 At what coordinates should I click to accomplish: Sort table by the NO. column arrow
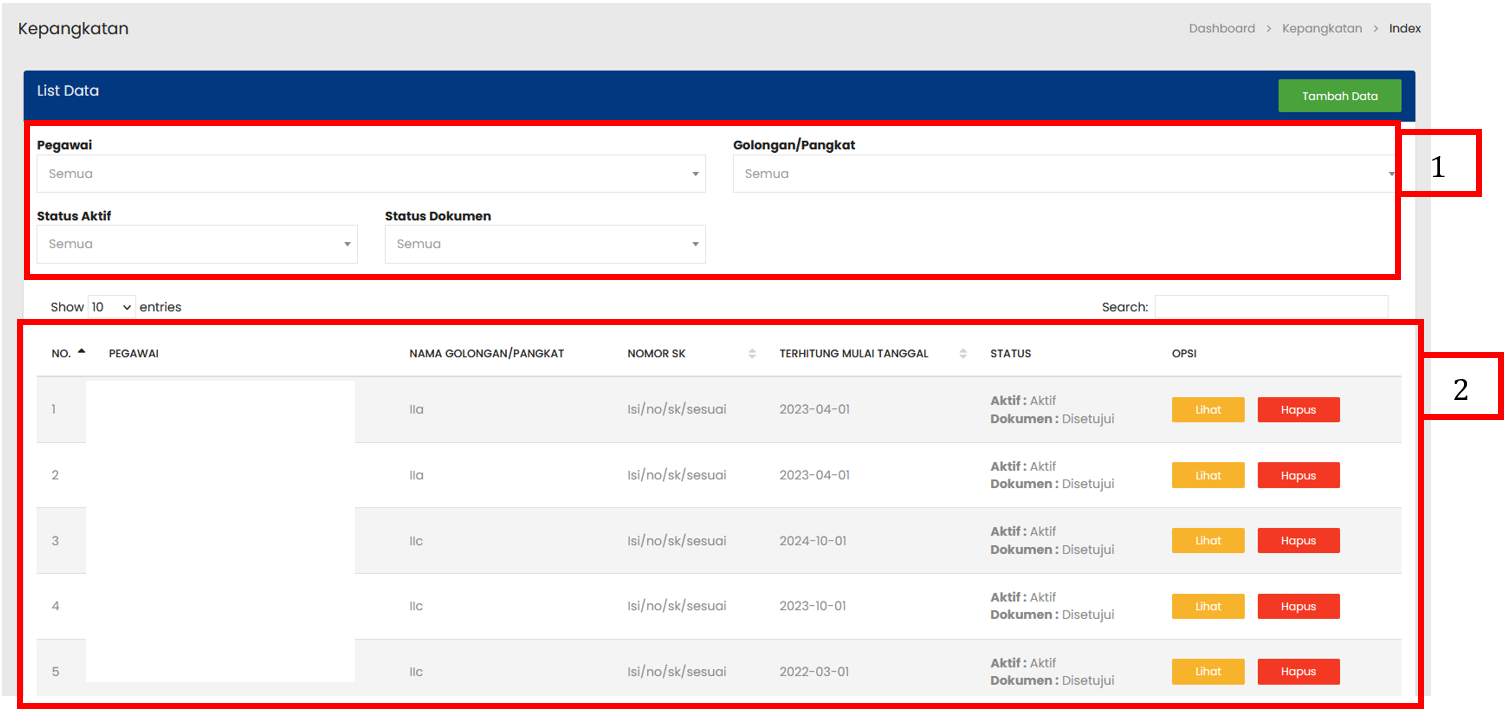click(x=81, y=352)
